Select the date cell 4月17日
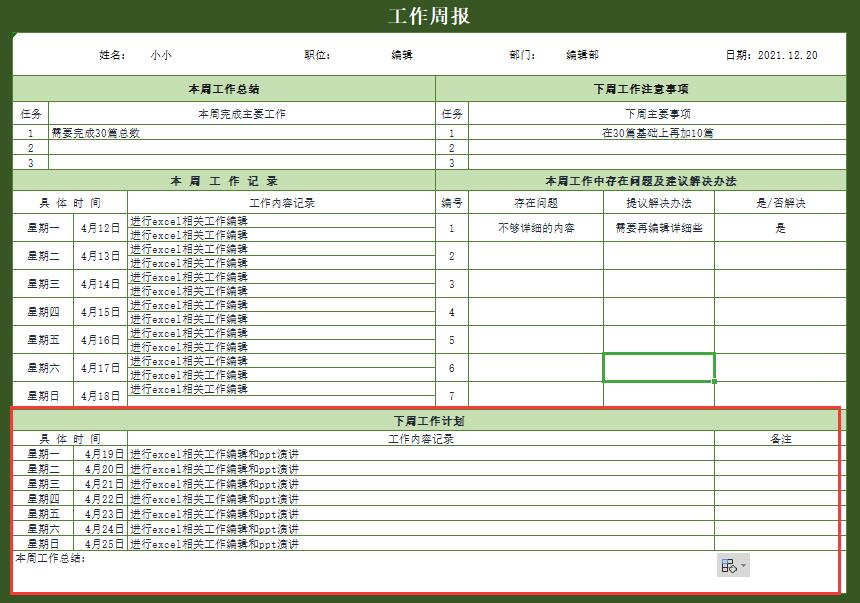This screenshot has height=603, width=860. (100, 368)
